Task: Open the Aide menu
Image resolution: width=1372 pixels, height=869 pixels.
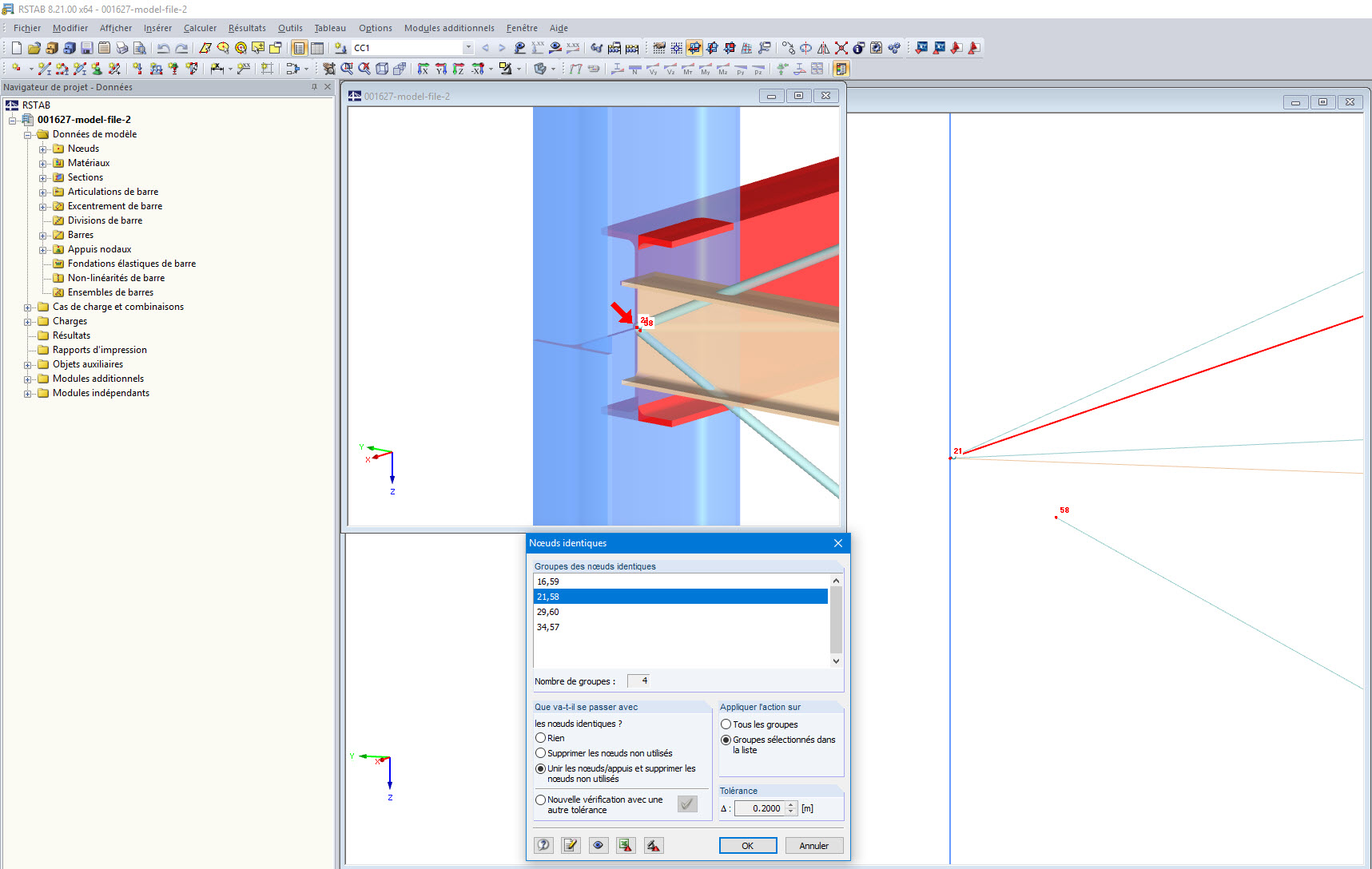Action: pos(559,28)
